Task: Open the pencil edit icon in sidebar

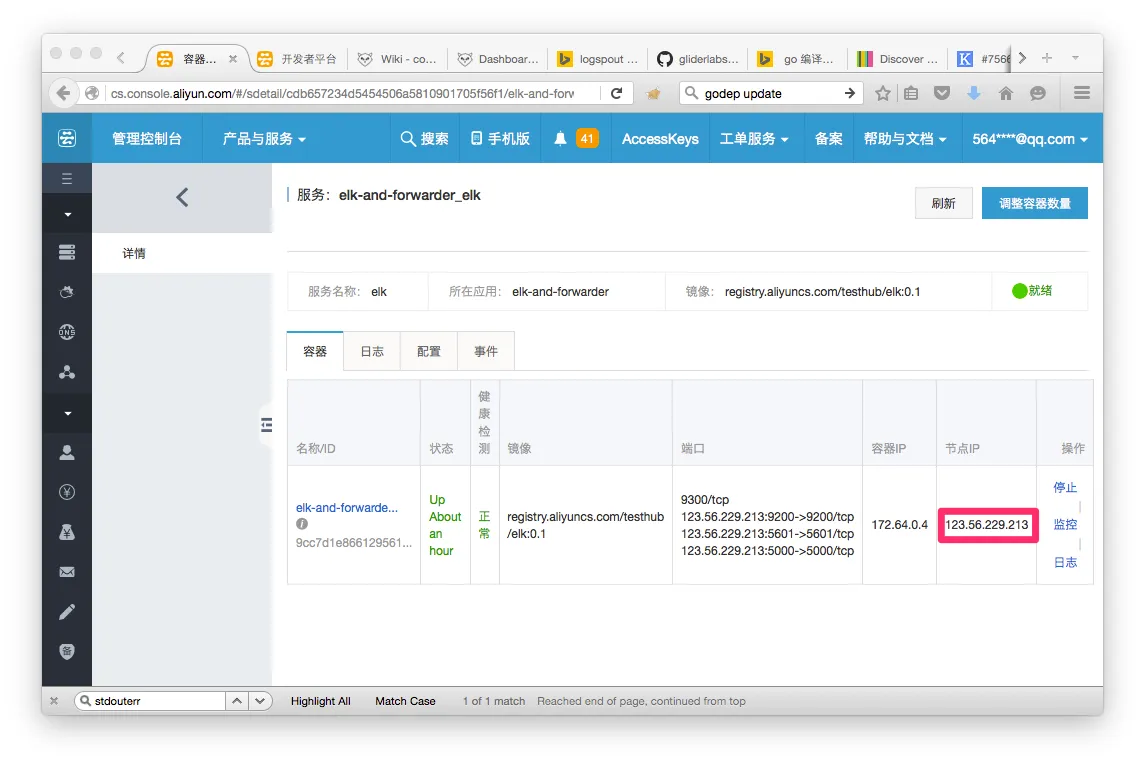Action: (66, 612)
